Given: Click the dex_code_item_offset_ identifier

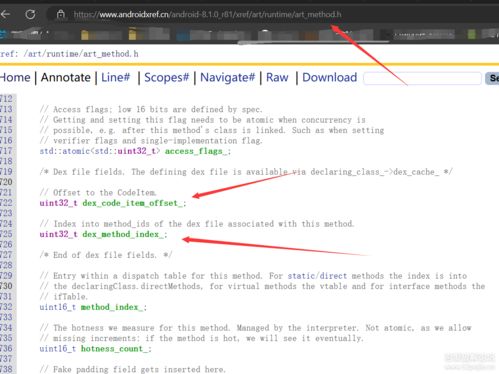Looking at the screenshot, I should click(x=132, y=203).
